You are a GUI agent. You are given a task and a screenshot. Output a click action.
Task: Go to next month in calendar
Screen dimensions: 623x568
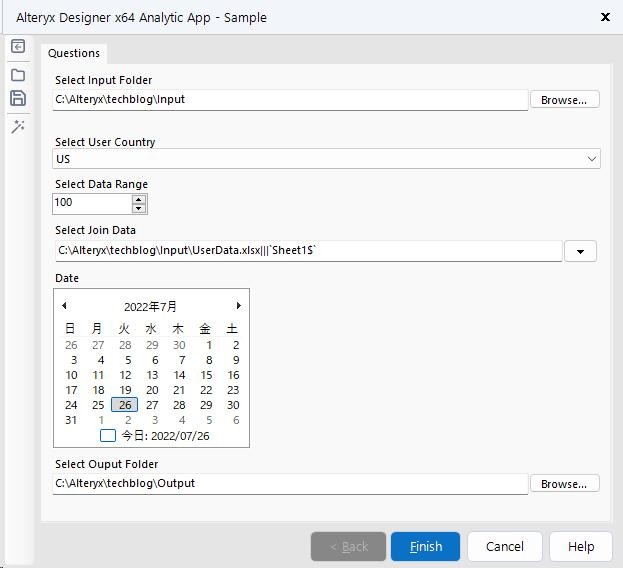click(x=238, y=306)
